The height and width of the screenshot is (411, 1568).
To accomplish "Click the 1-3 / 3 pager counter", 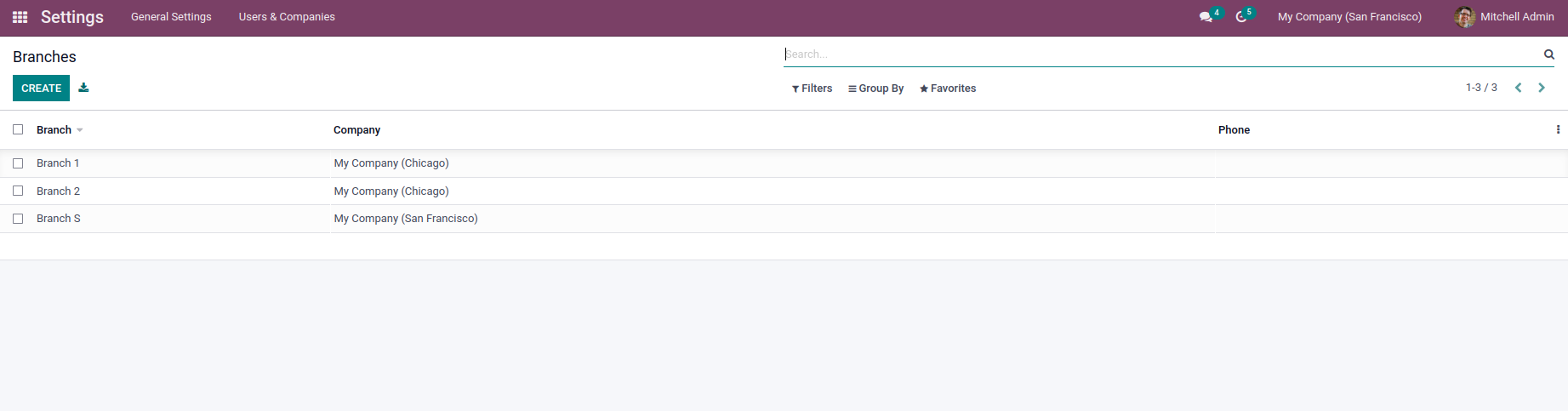I will [1481, 88].
